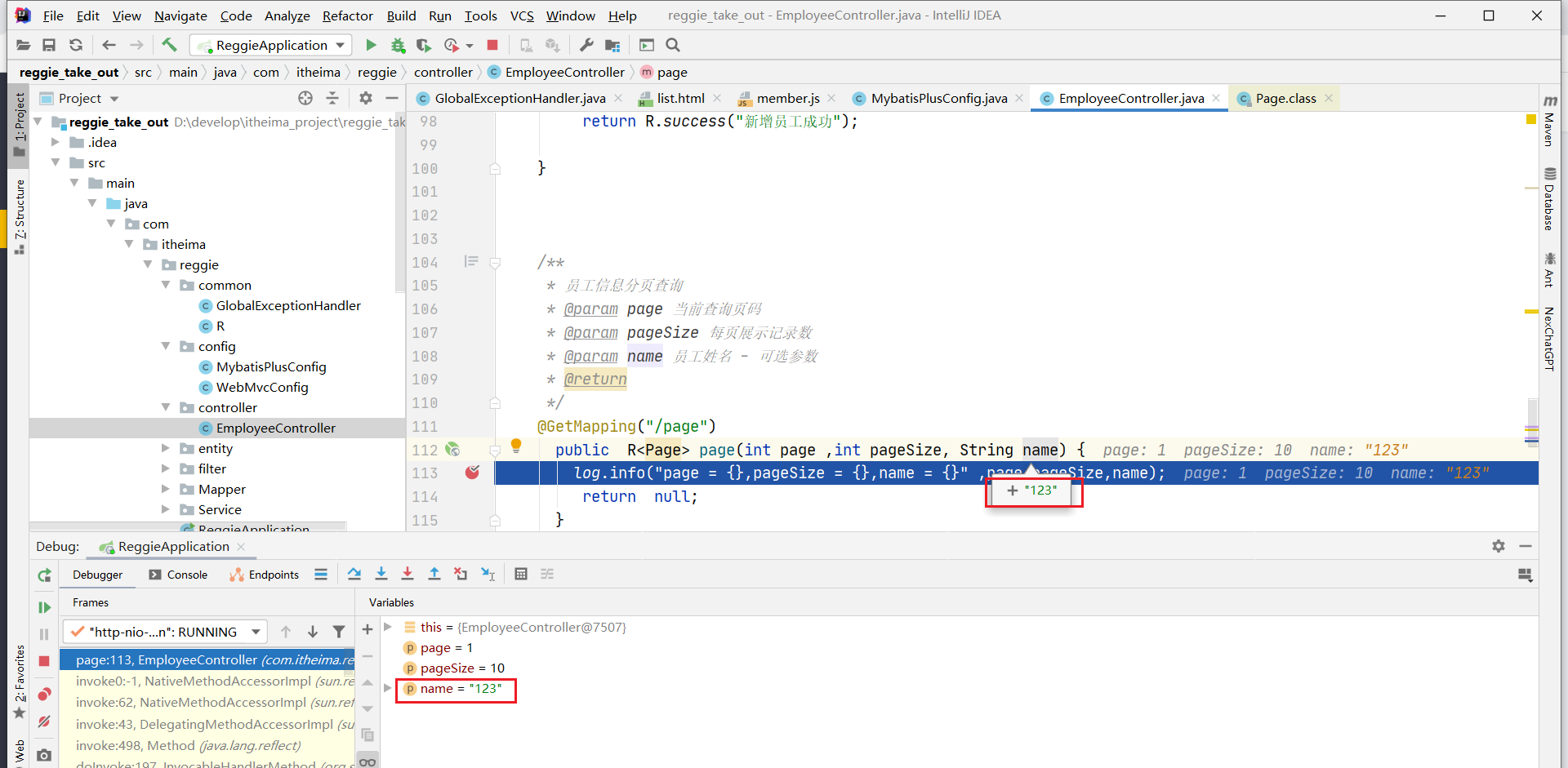
Task: Open the VCS menu
Action: (x=522, y=16)
